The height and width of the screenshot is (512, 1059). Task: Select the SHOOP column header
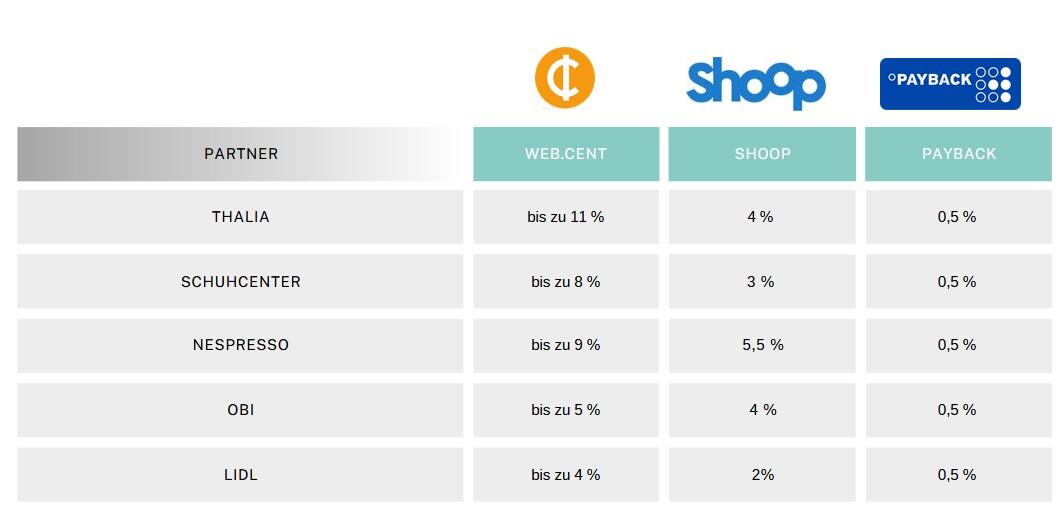[x=762, y=154]
